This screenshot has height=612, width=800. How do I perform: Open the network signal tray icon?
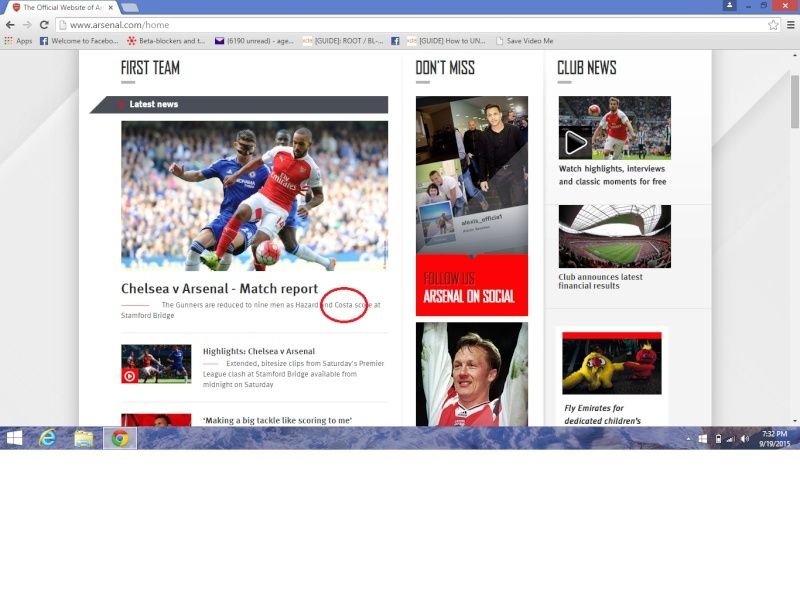pos(731,439)
